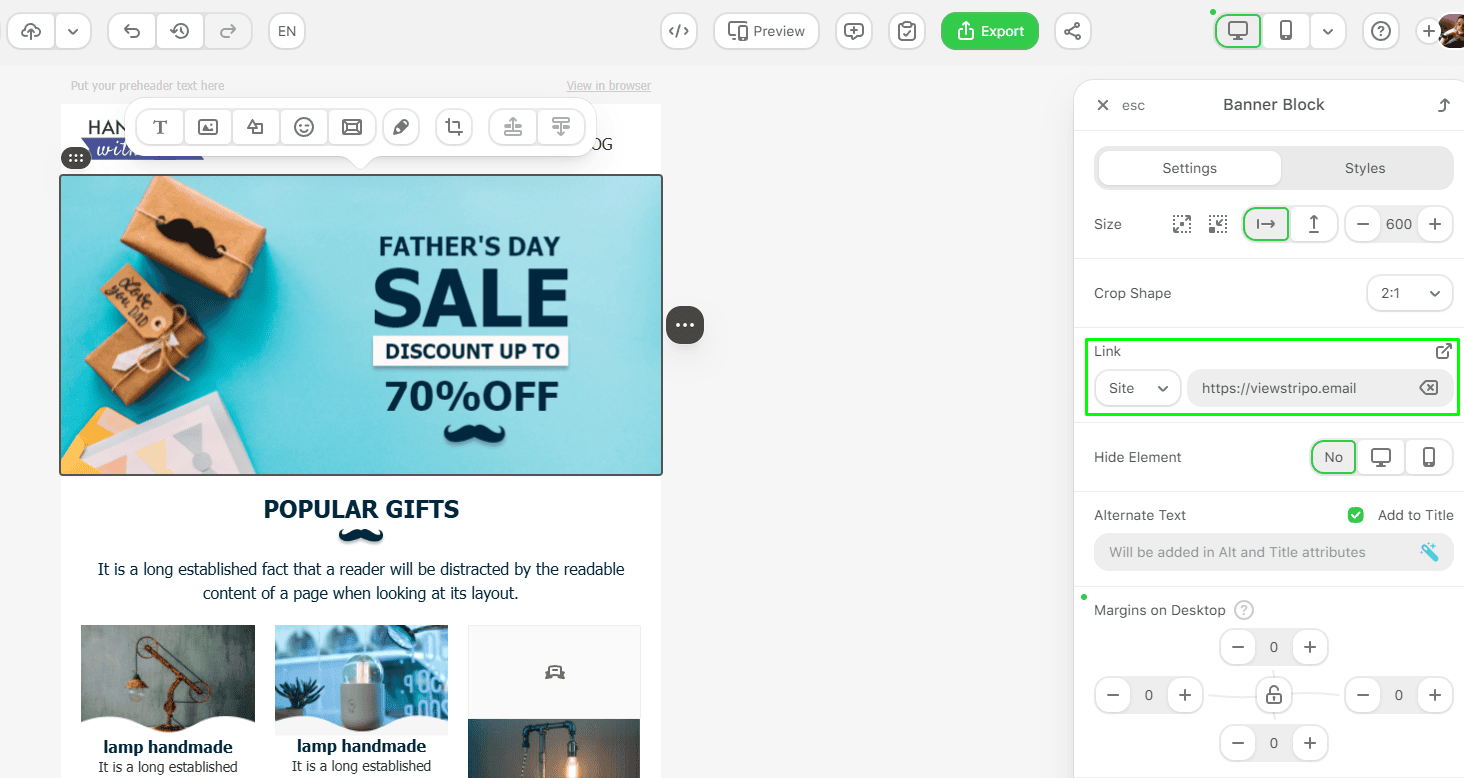Viewport: 1464px width, 778px height.
Task: Expand the Site link type dropdown
Action: (1138, 388)
